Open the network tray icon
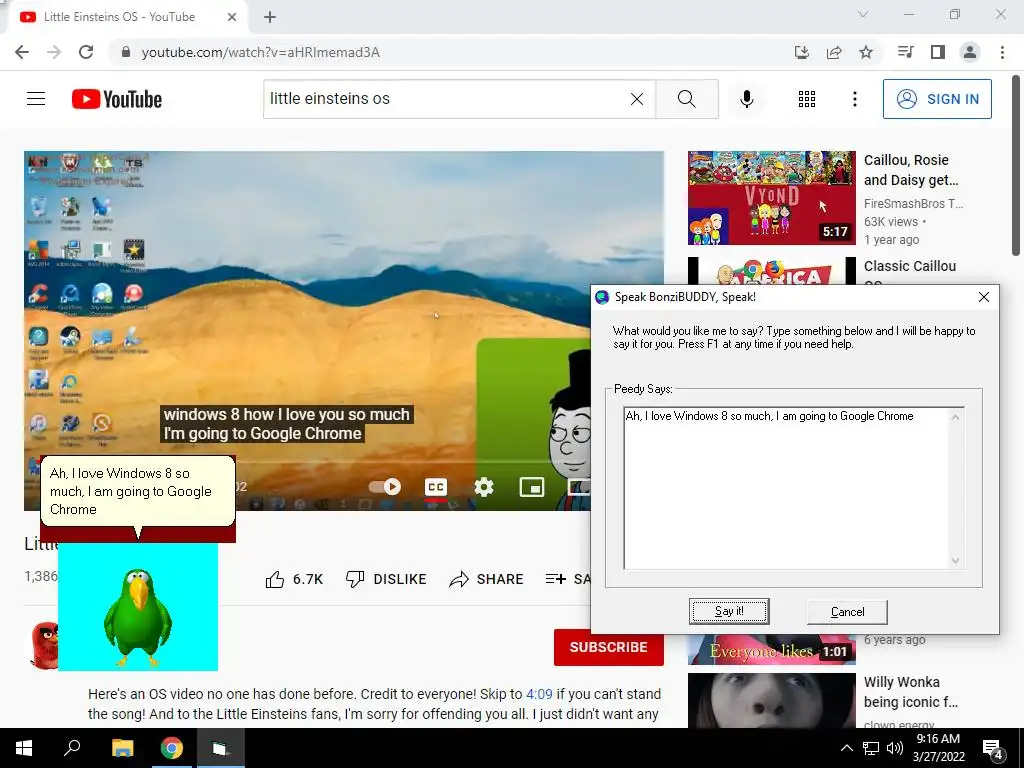The height and width of the screenshot is (768, 1024). pyautogui.click(x=871, y=748)
